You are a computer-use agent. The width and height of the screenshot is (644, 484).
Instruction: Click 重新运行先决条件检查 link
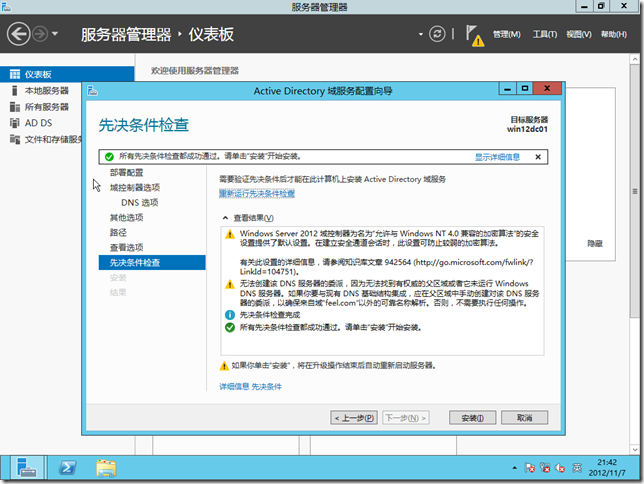point(257,194)
